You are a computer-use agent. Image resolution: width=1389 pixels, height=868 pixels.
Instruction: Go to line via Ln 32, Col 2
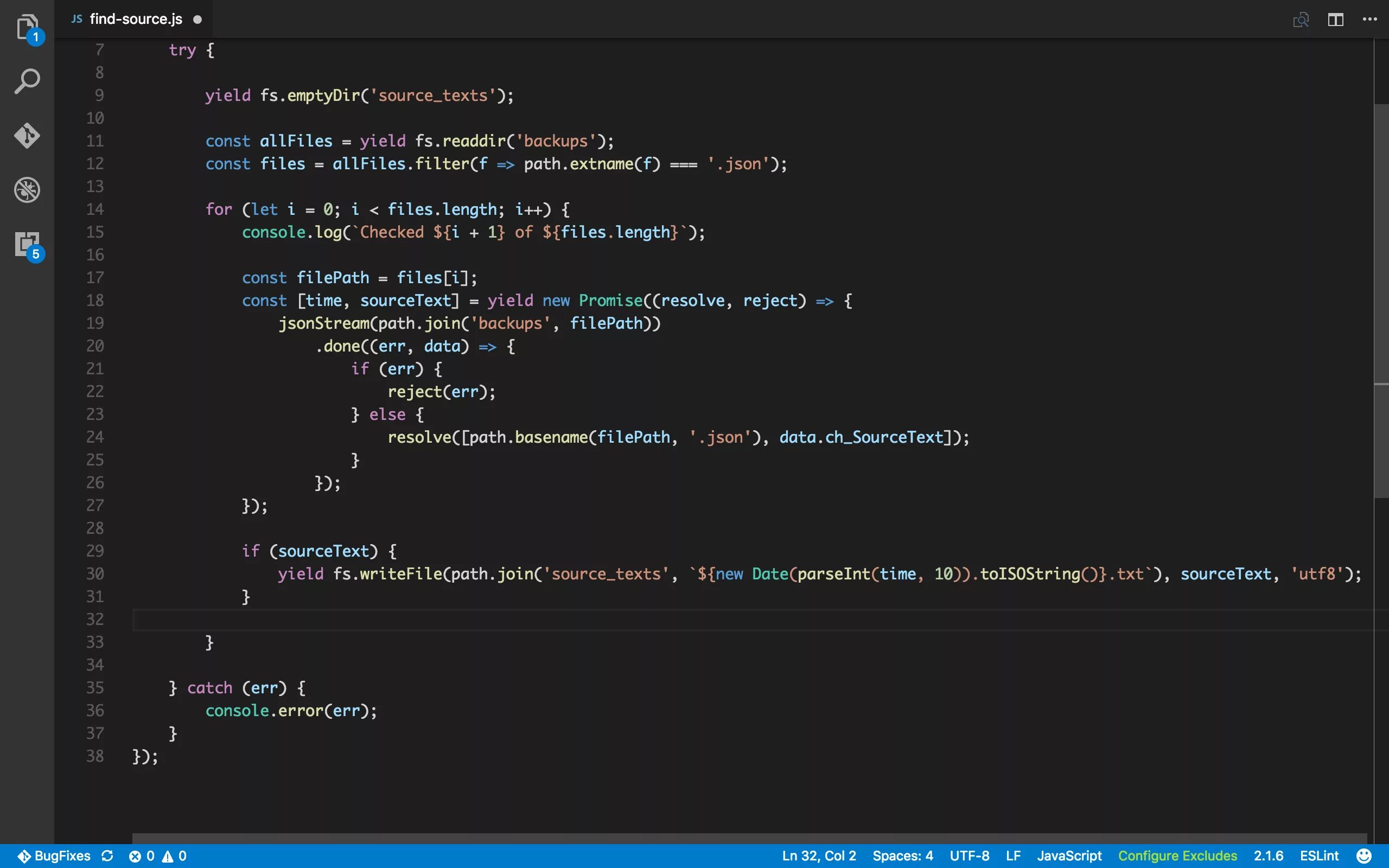818,856
